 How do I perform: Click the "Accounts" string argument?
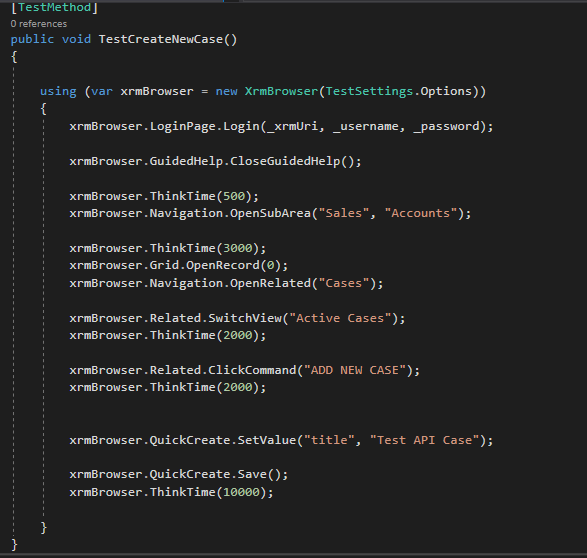[421, 213]
